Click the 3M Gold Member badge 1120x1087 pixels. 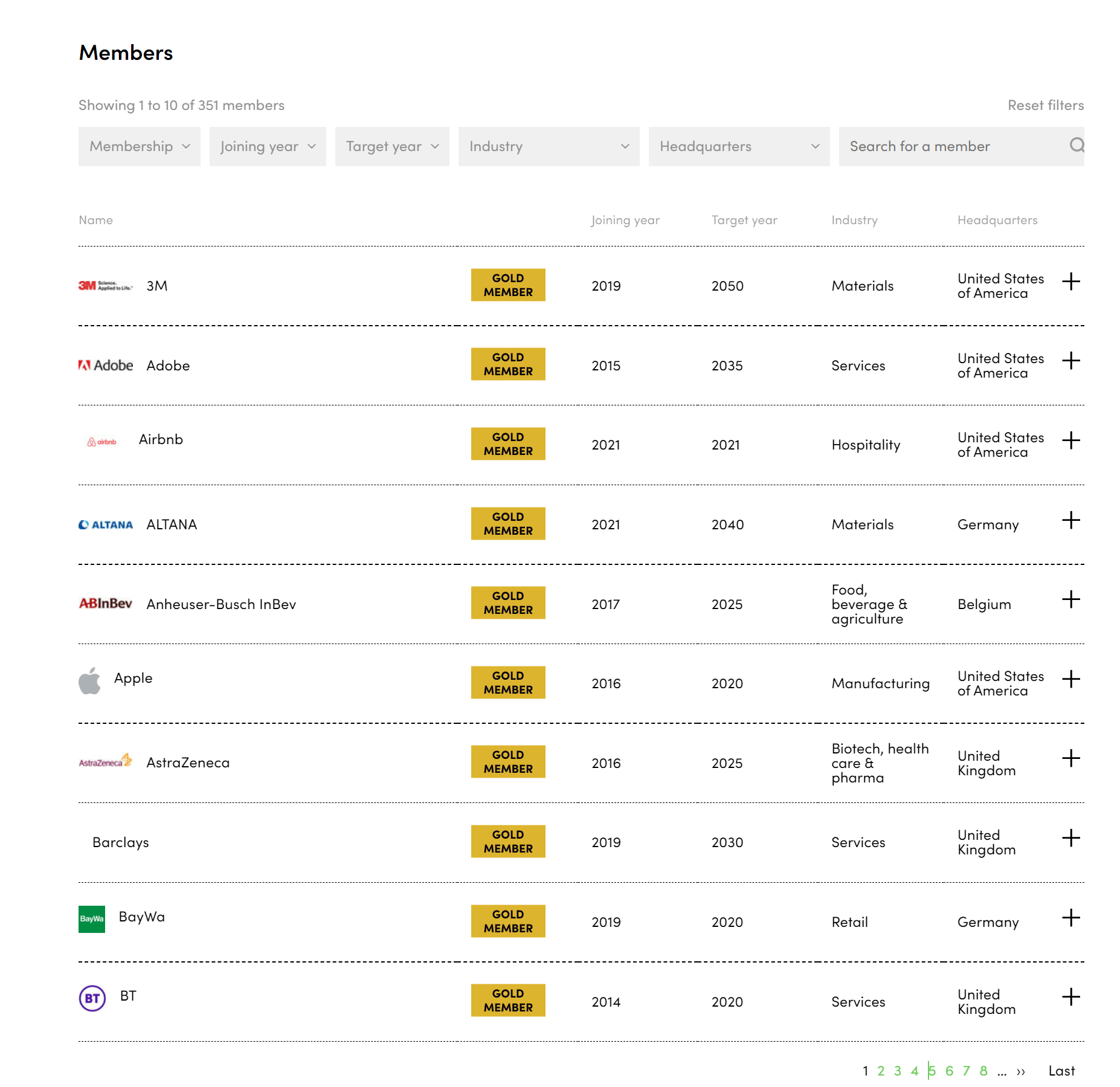coord(508,285)
